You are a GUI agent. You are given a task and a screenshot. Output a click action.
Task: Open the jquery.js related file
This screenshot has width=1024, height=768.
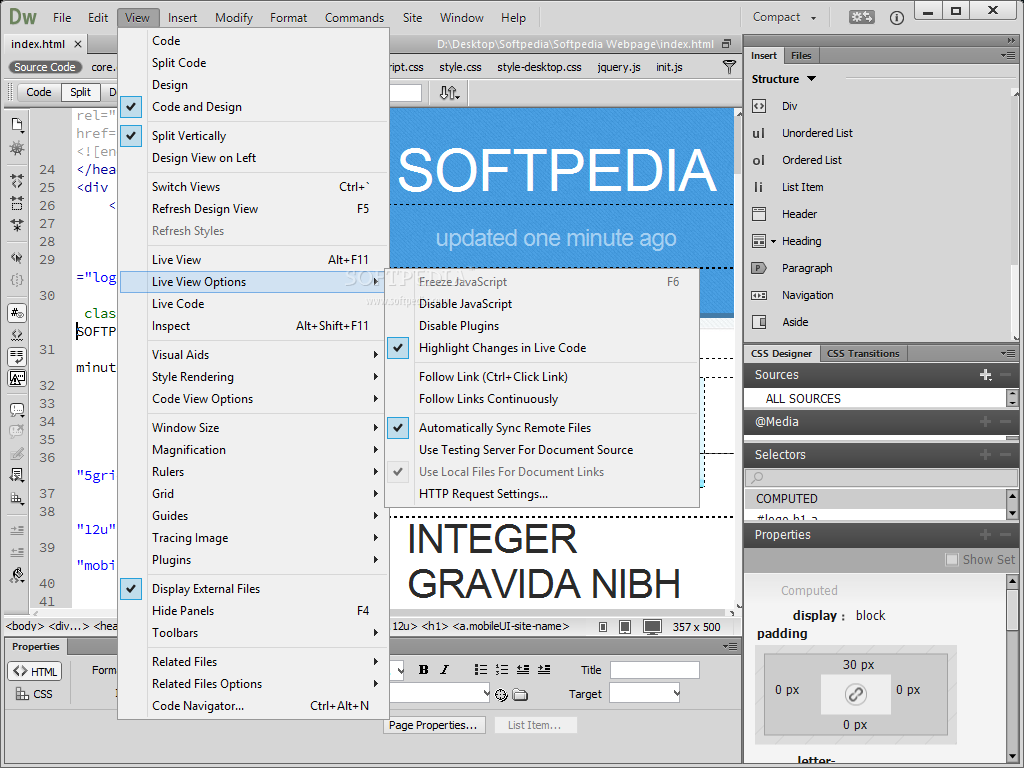click(618, 67)
